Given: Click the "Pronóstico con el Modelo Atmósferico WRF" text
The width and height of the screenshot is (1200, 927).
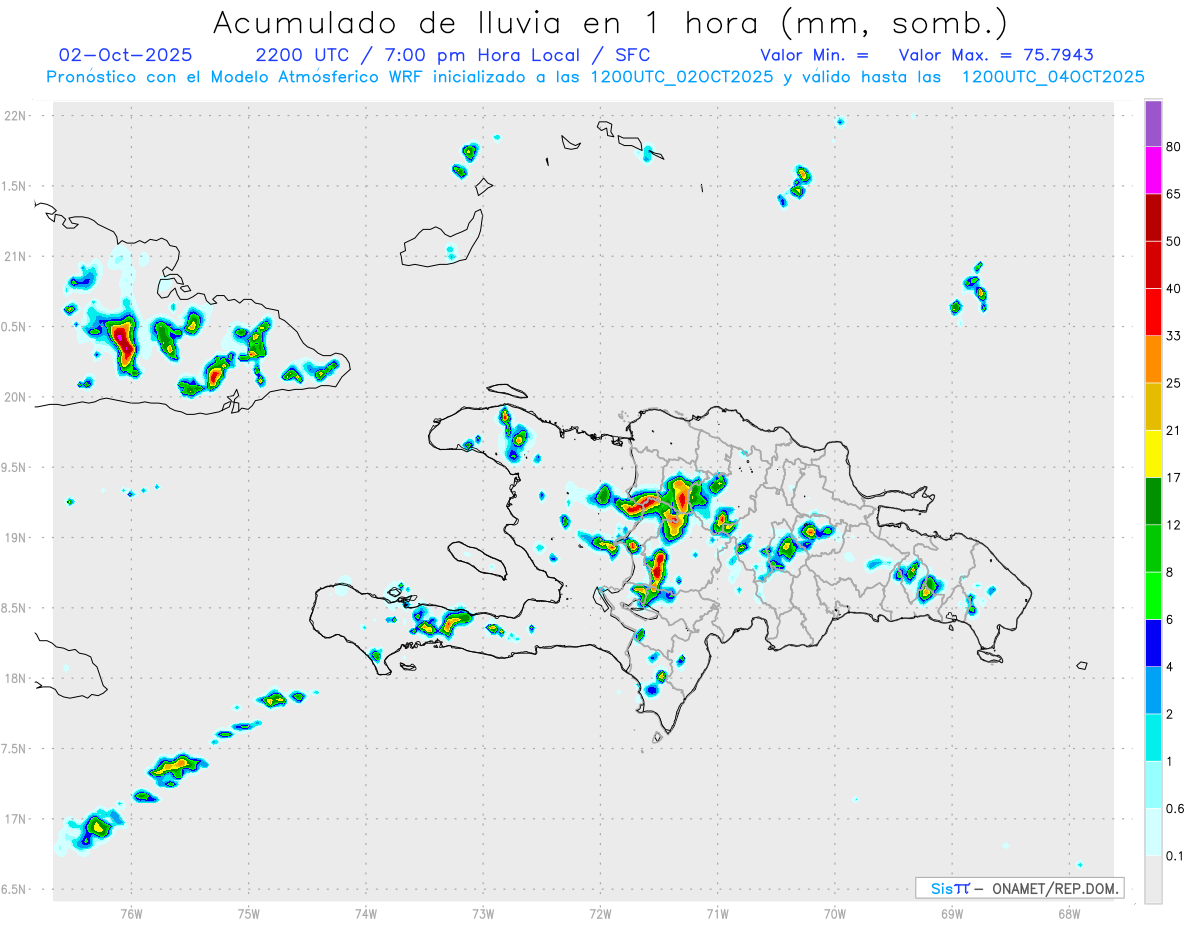Looking at the screenshot, I should [x=236, y=77].
